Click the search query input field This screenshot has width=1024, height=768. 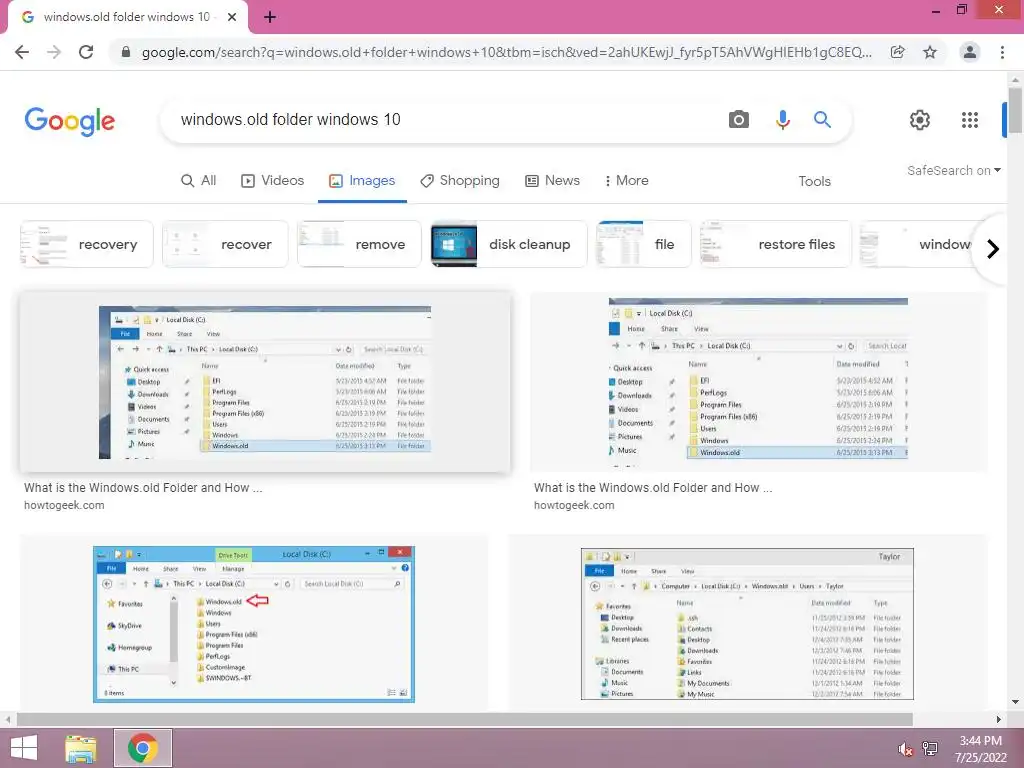point(451,120)
